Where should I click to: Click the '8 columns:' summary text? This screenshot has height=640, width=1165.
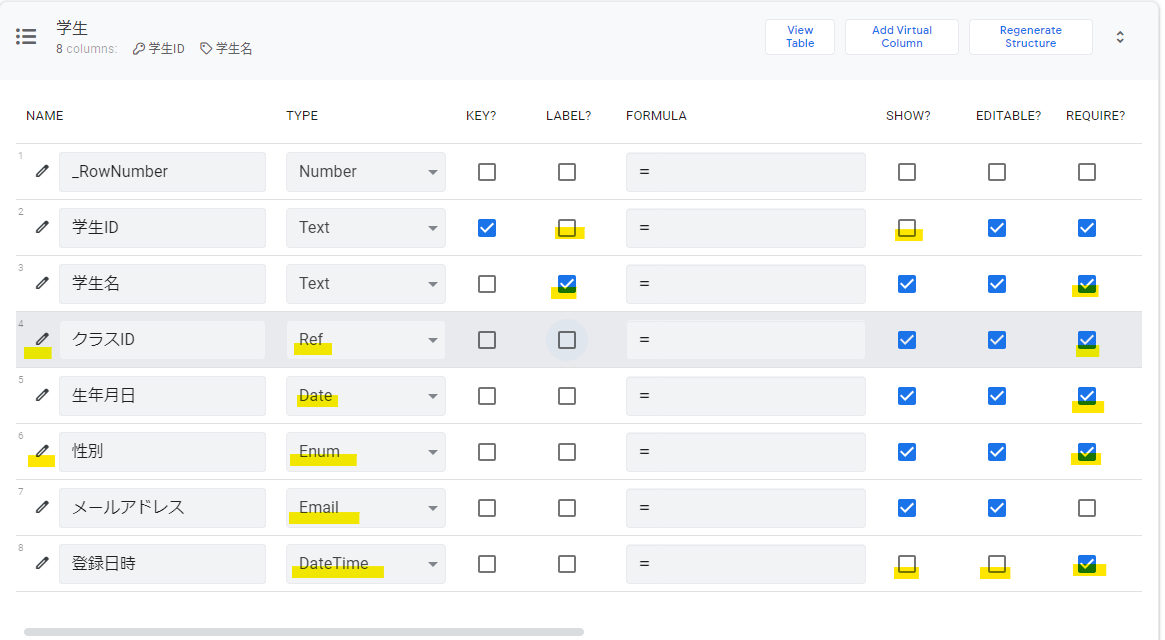(86, 49)
